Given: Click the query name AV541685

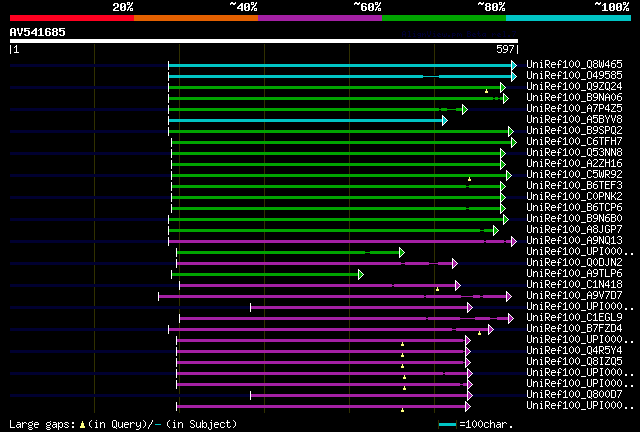Looking at the screenshot, I should [38, 32].
